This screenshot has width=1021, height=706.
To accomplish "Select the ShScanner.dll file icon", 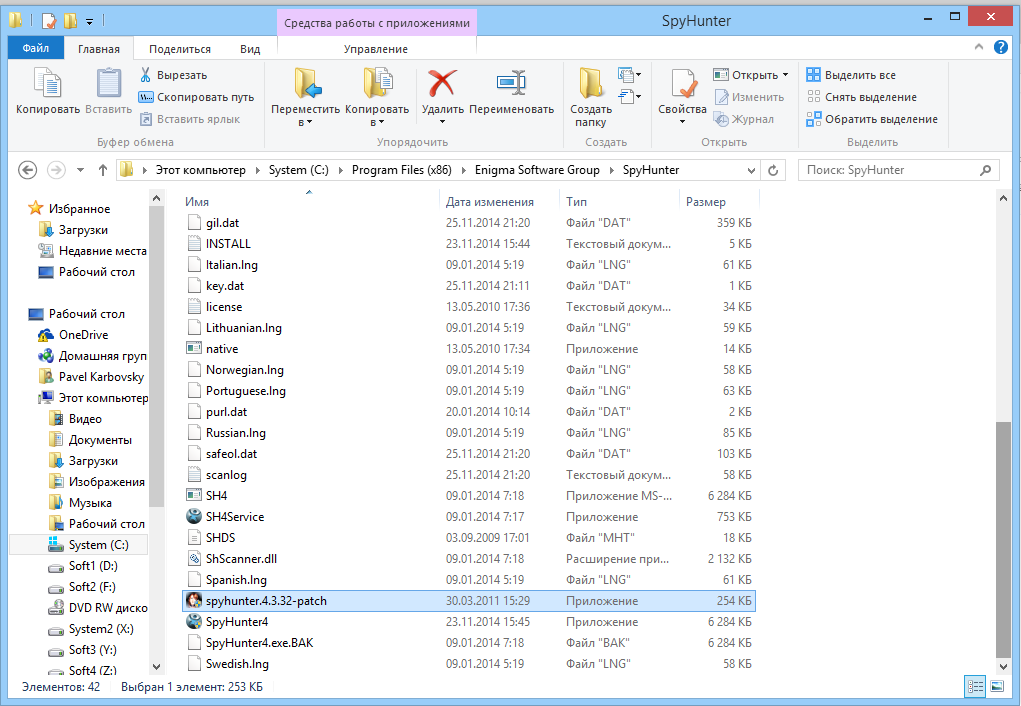I will point(194,559).
